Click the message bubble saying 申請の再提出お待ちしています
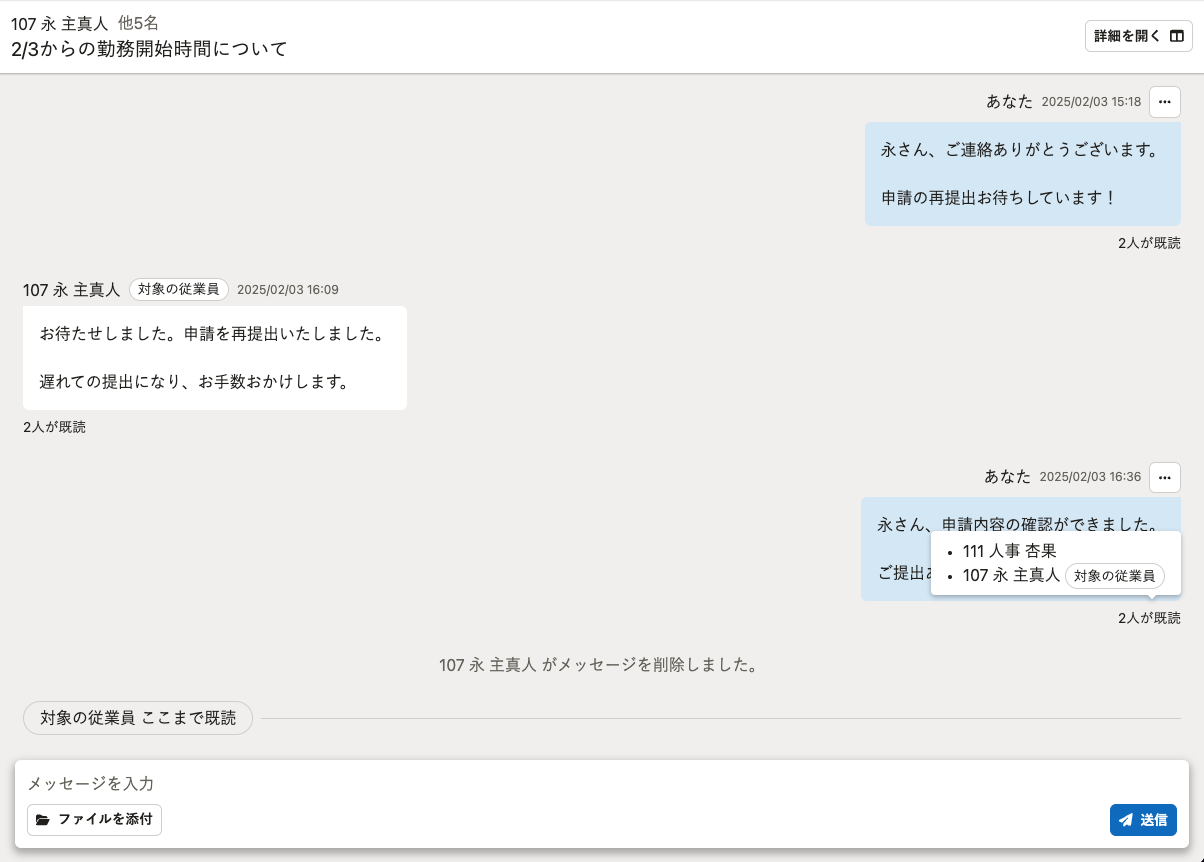1204x862 pixels. pos(1022,174)
